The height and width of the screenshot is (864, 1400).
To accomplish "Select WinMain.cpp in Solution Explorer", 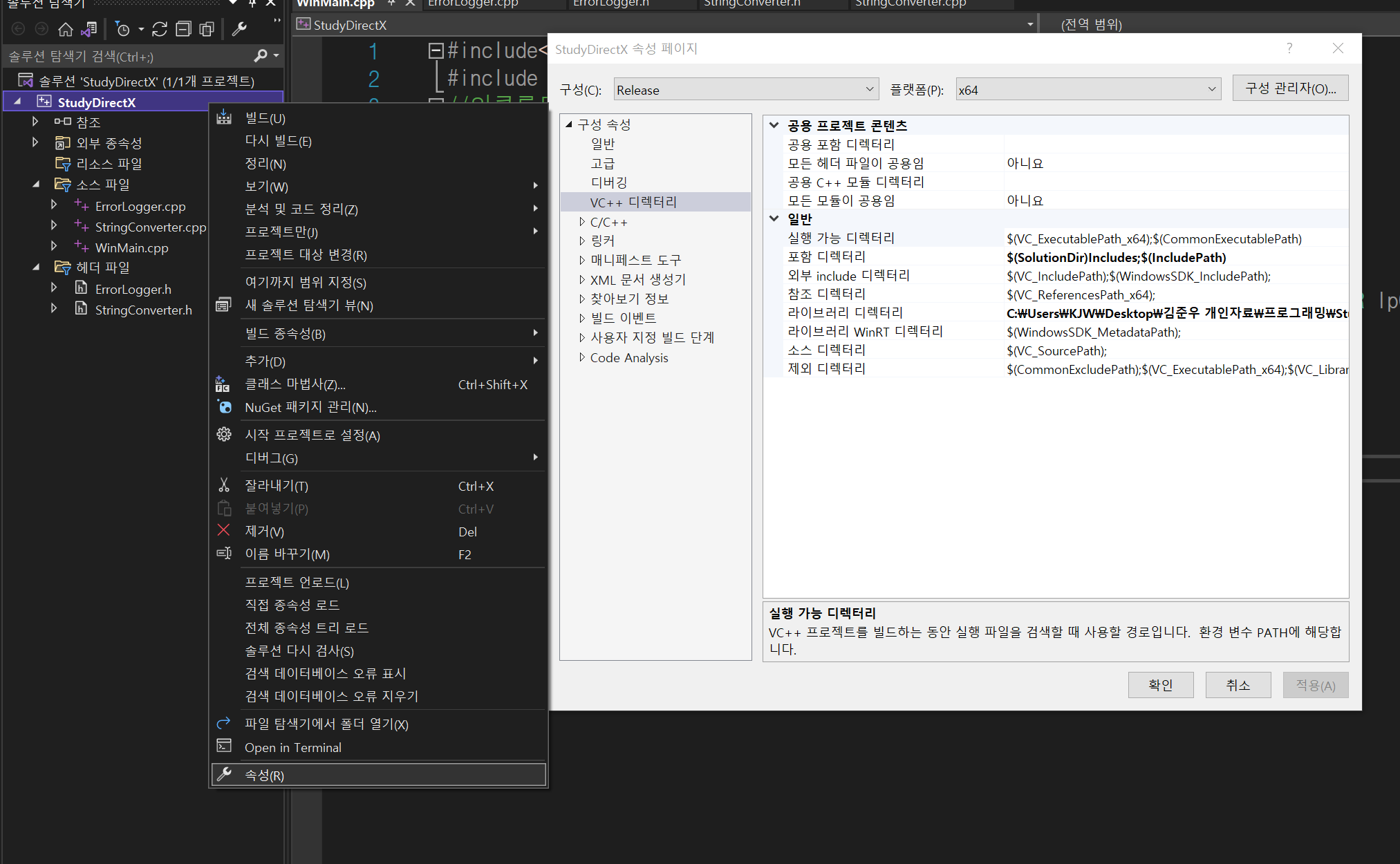I will (131, 247).
